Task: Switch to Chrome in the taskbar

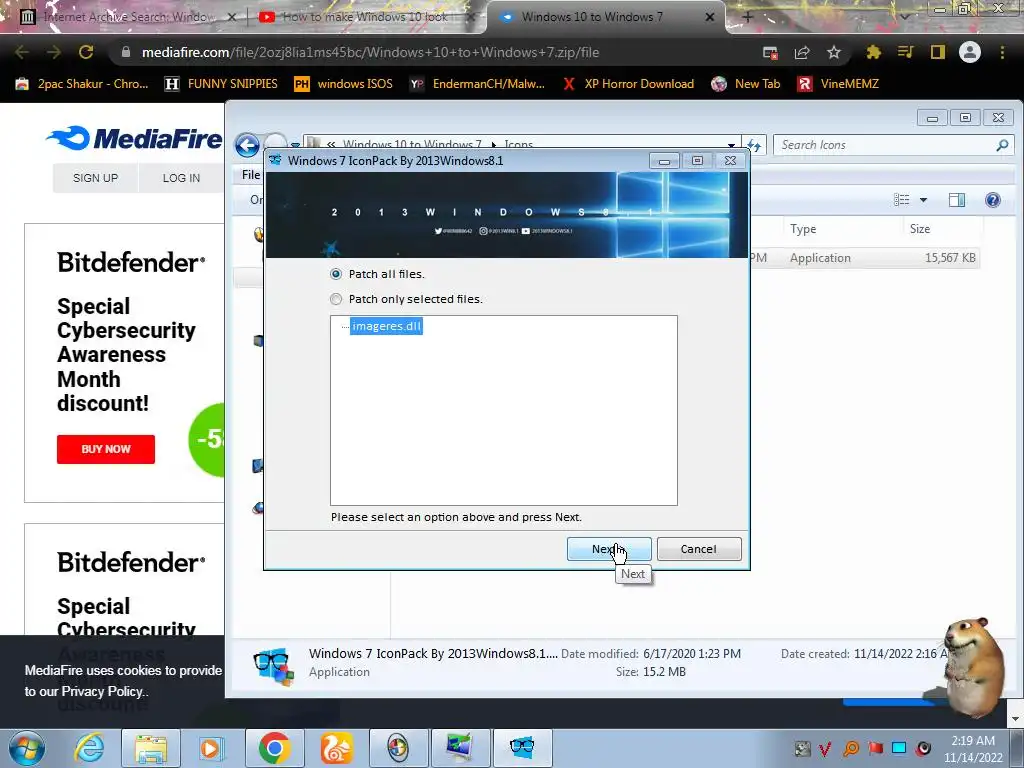Action: pos(274,748)
